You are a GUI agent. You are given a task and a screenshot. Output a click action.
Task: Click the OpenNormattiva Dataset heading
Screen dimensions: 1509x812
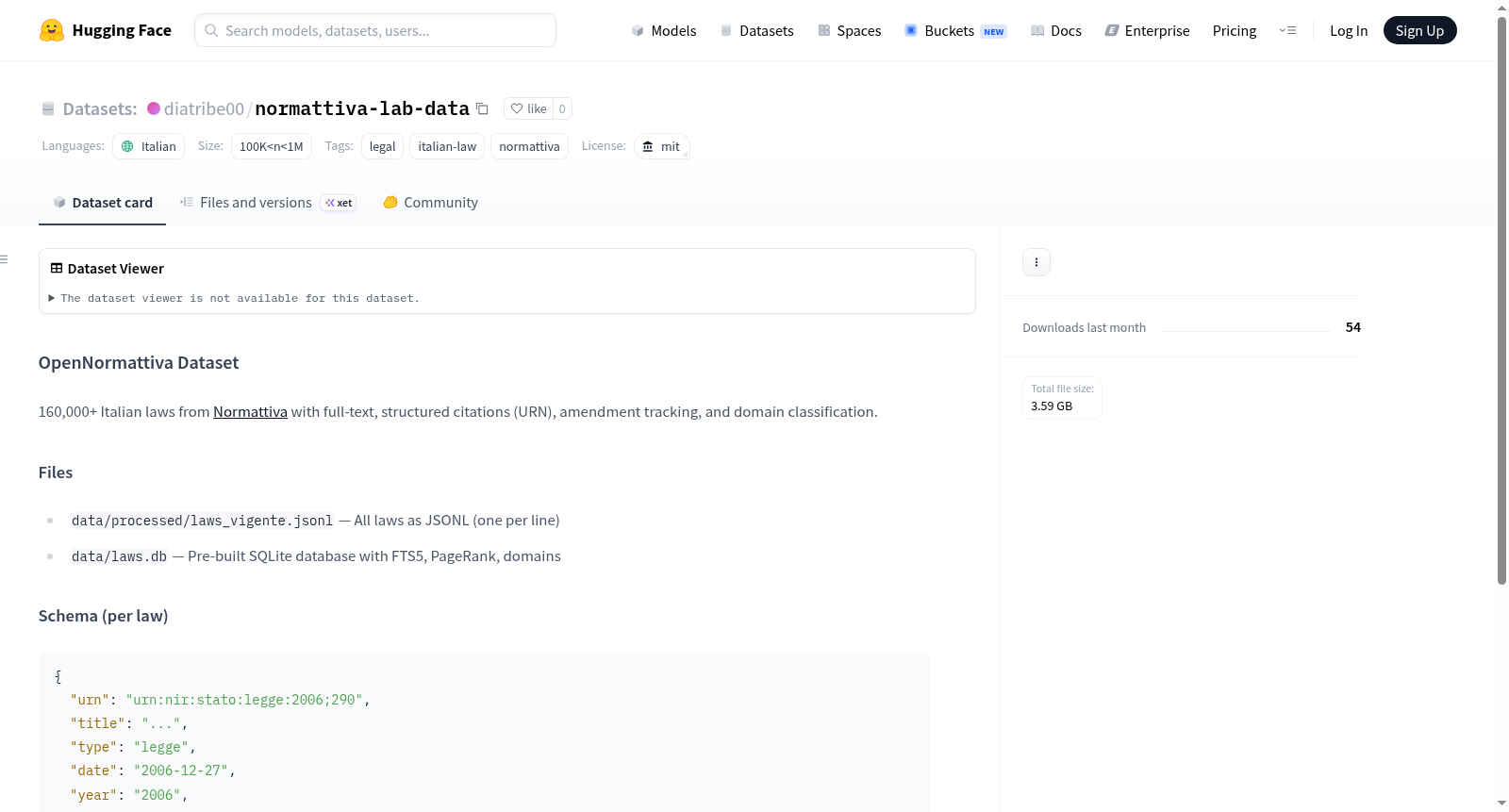pos(139,363)
